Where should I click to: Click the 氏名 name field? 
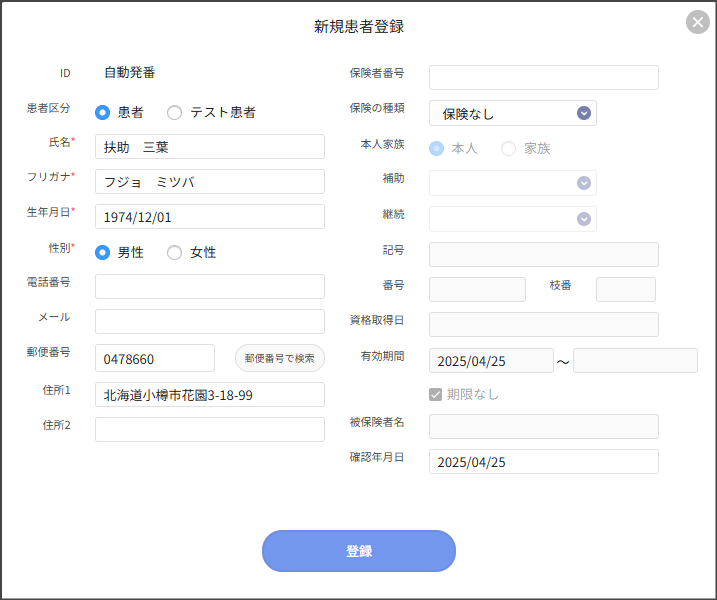pyautogui.click(x=209, y=147)
